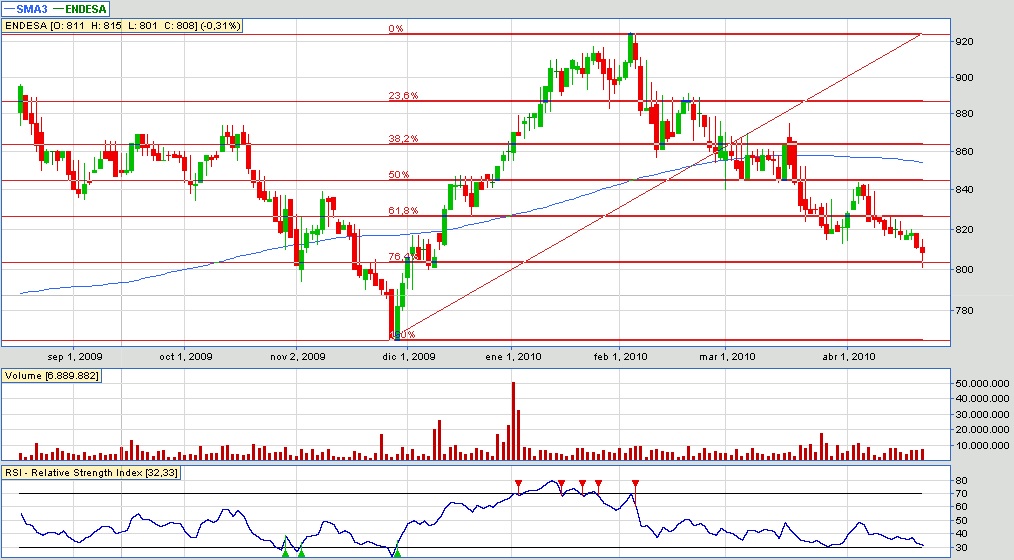Click the leftmost green RSI oversold marker

click(x=285, y=553)
